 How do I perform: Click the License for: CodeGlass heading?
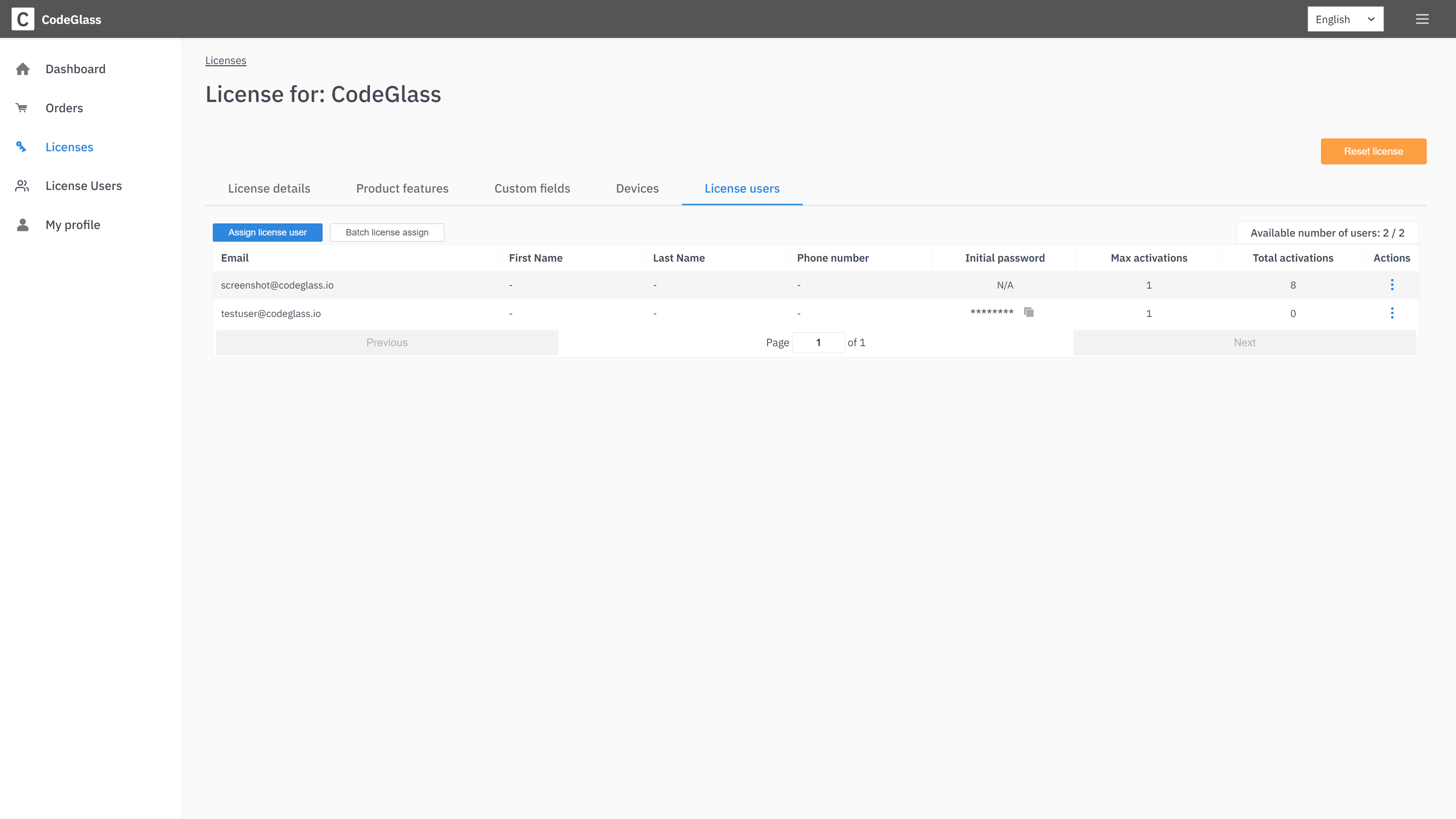click(x=323, y=94)
